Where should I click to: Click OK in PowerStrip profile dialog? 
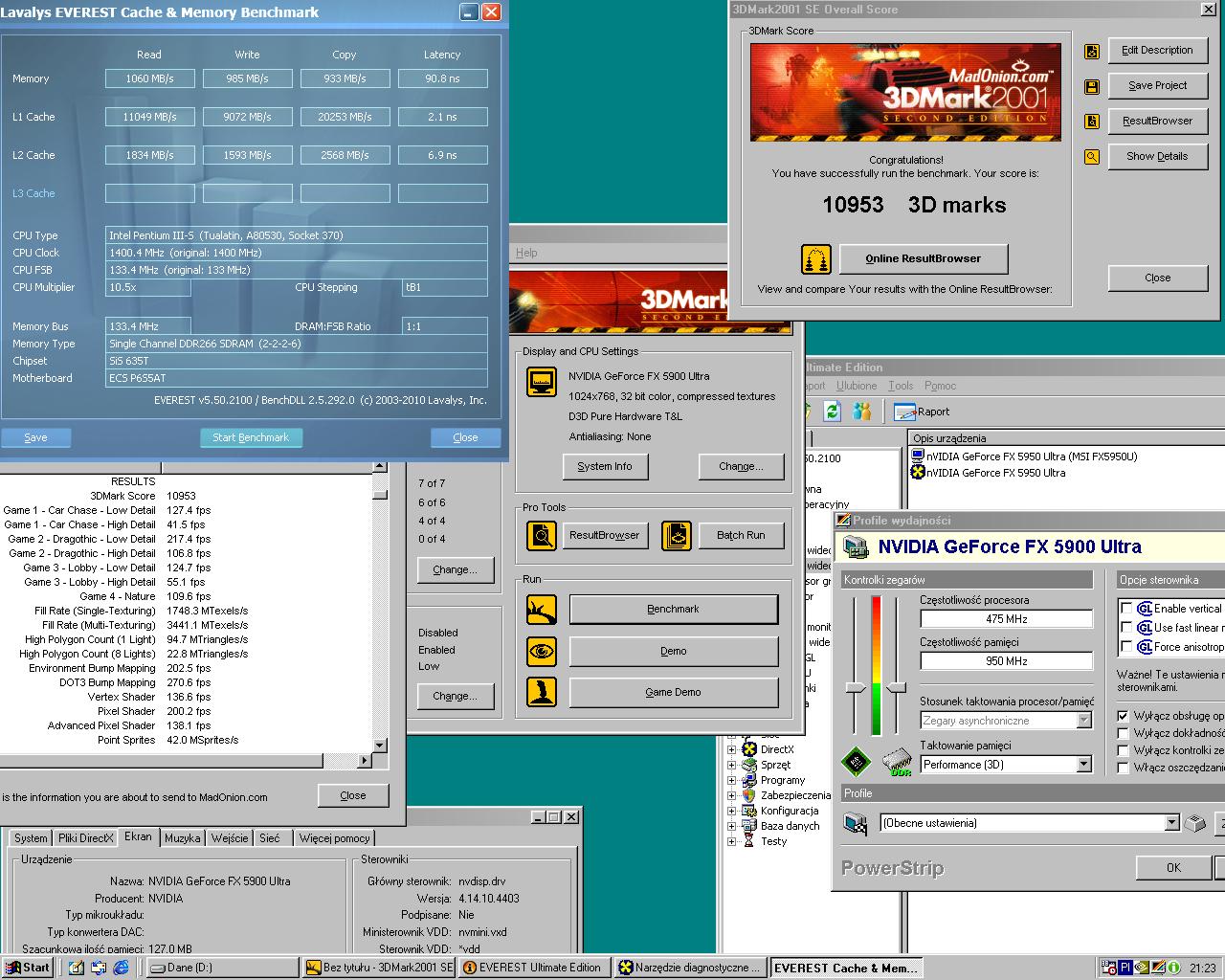1173,868
